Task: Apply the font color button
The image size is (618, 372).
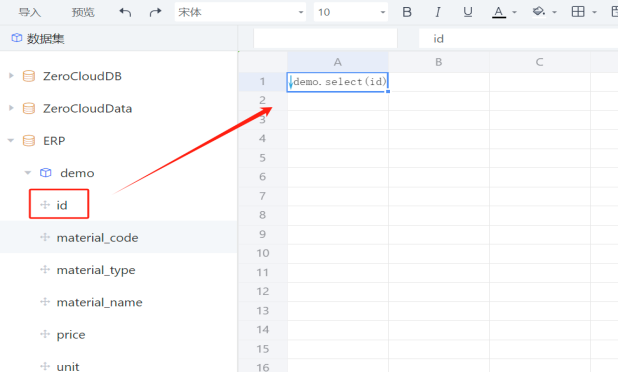Action: pos(499,12)
